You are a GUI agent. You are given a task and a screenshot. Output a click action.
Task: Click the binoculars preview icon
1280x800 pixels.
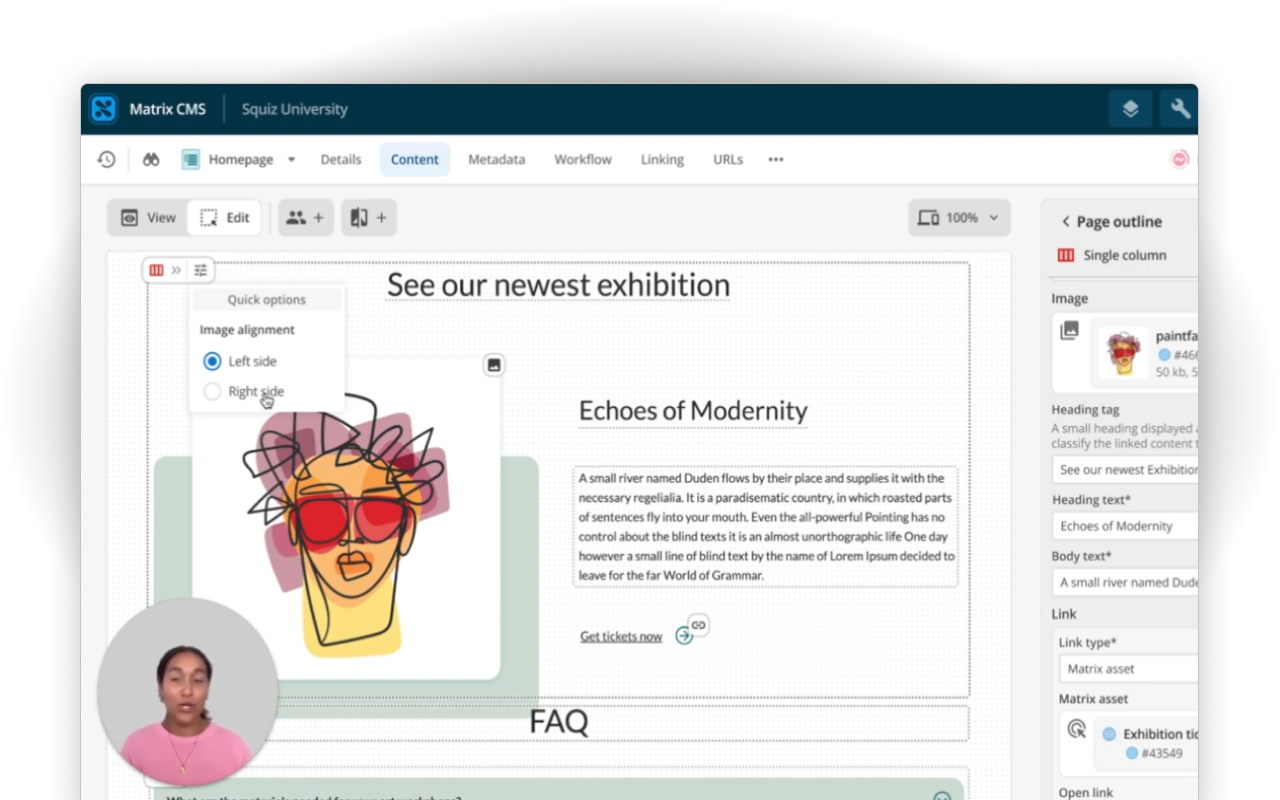click(x=151, y=159)
